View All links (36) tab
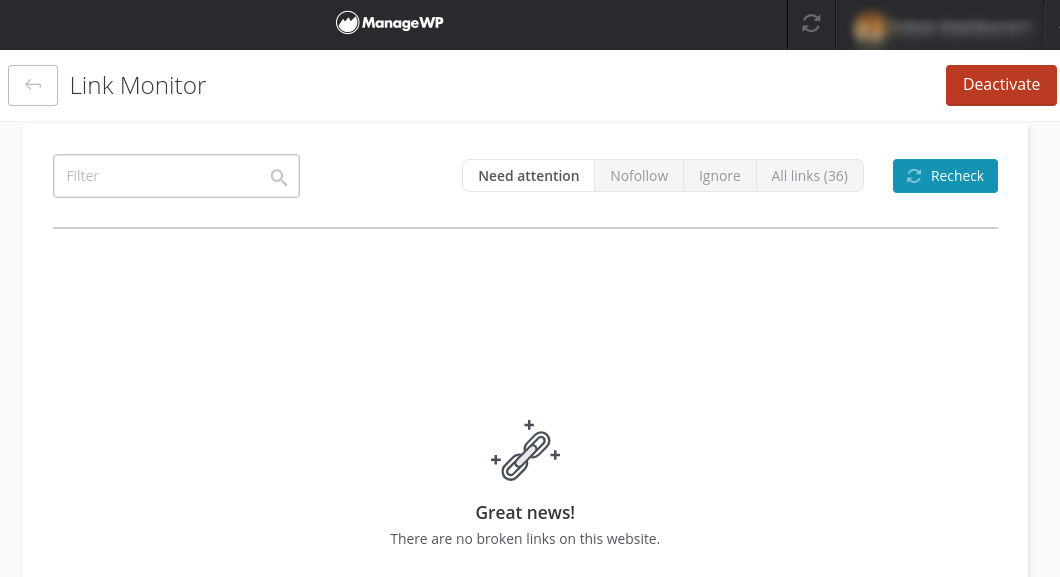The width and height of the screenshot is (1060, 577). point(809,176)
